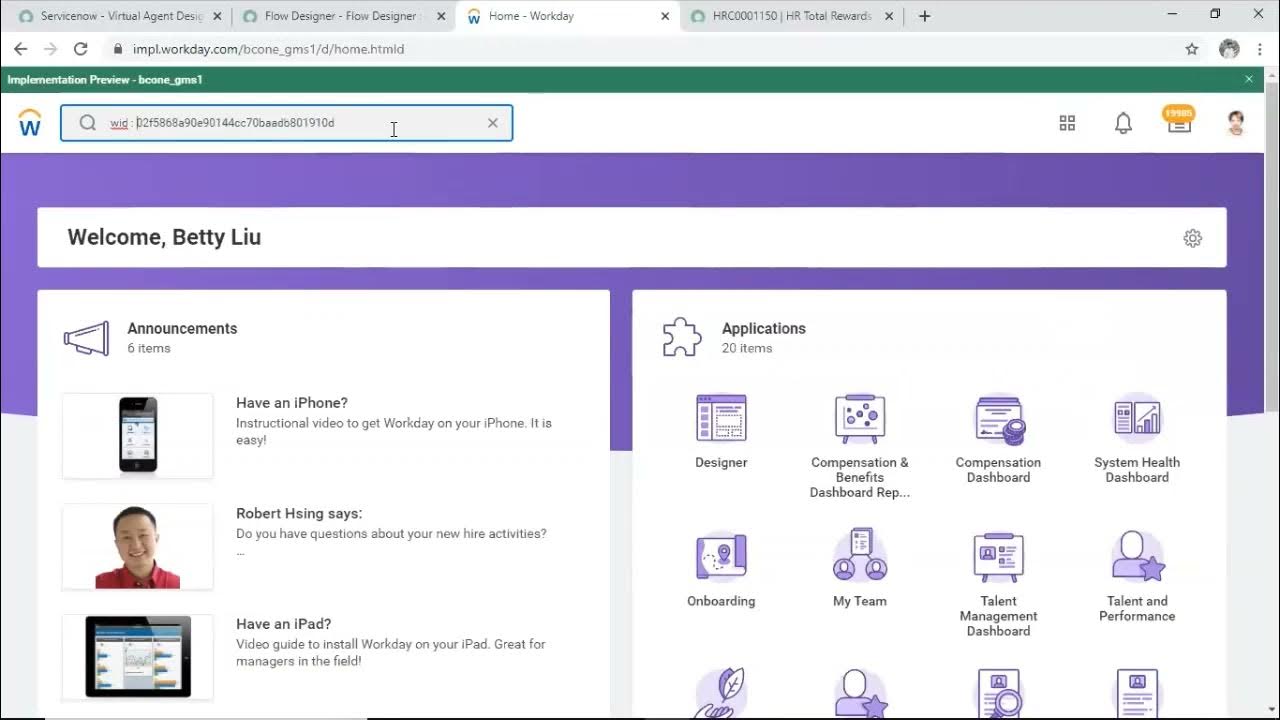Click the search magnifier icon
The height and width of the screenshot is (720, 1280).
click(88, 123)
